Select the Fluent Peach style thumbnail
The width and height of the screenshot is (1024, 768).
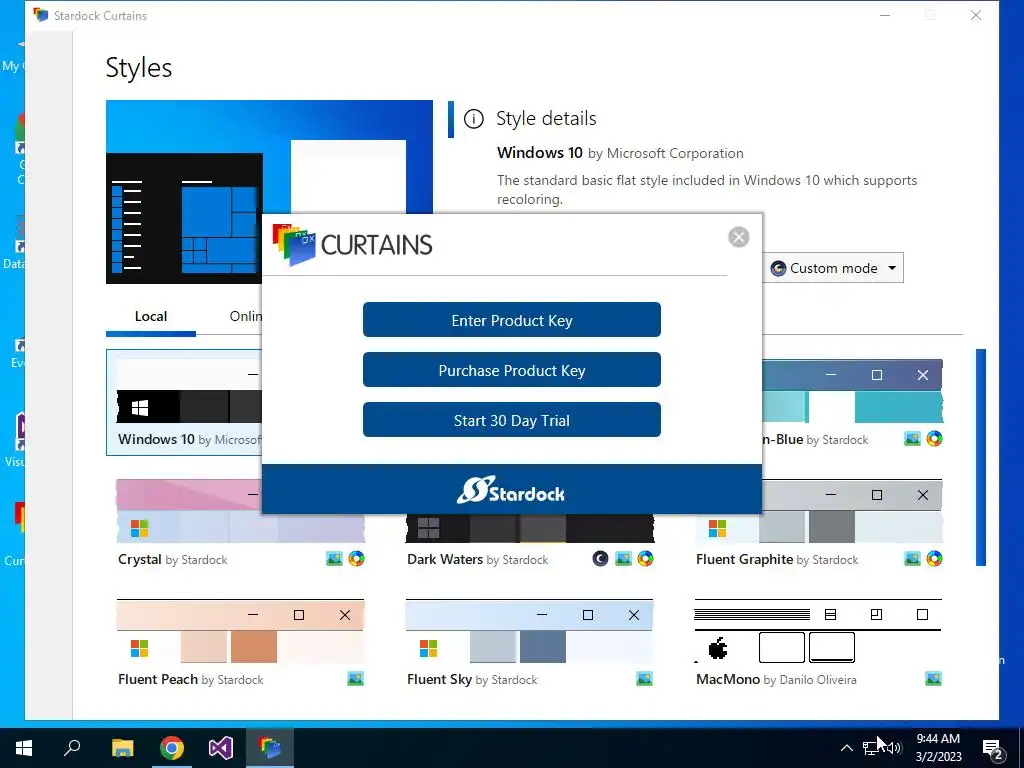coord(240,632)
